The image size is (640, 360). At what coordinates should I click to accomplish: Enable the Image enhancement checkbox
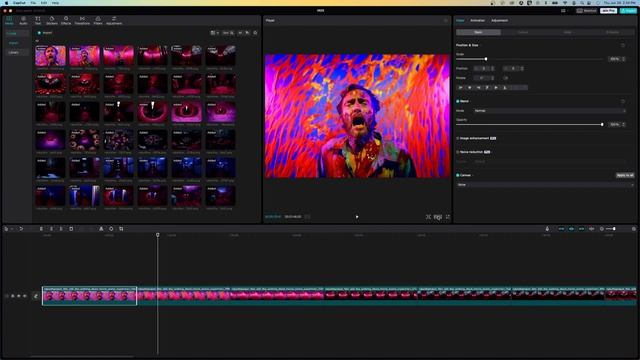[x=458, y=138]
